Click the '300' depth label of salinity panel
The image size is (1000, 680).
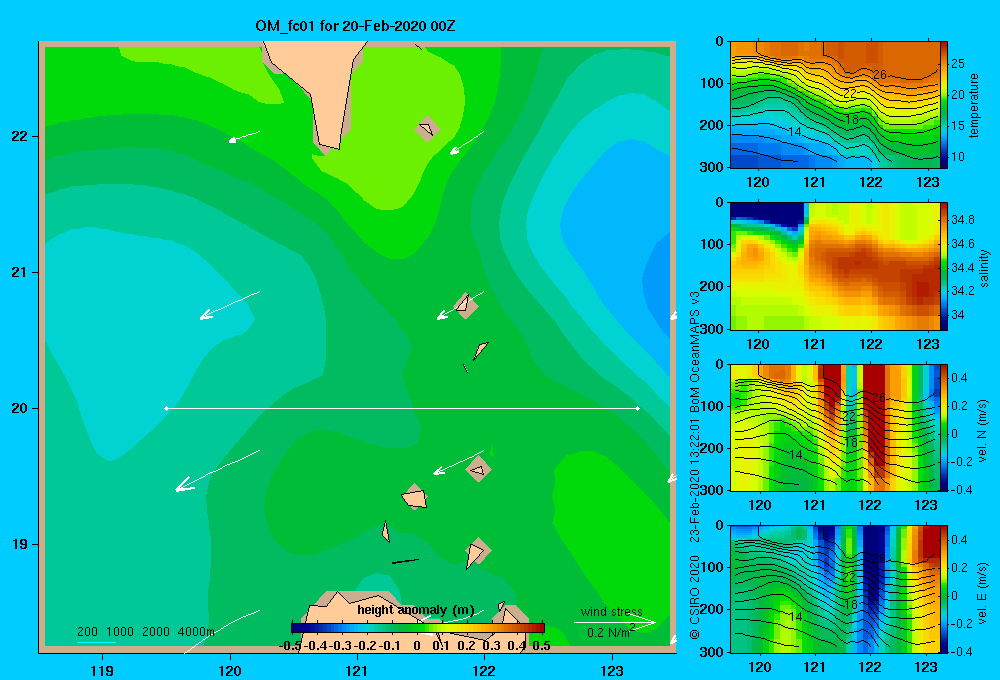(x=712, y=329)
